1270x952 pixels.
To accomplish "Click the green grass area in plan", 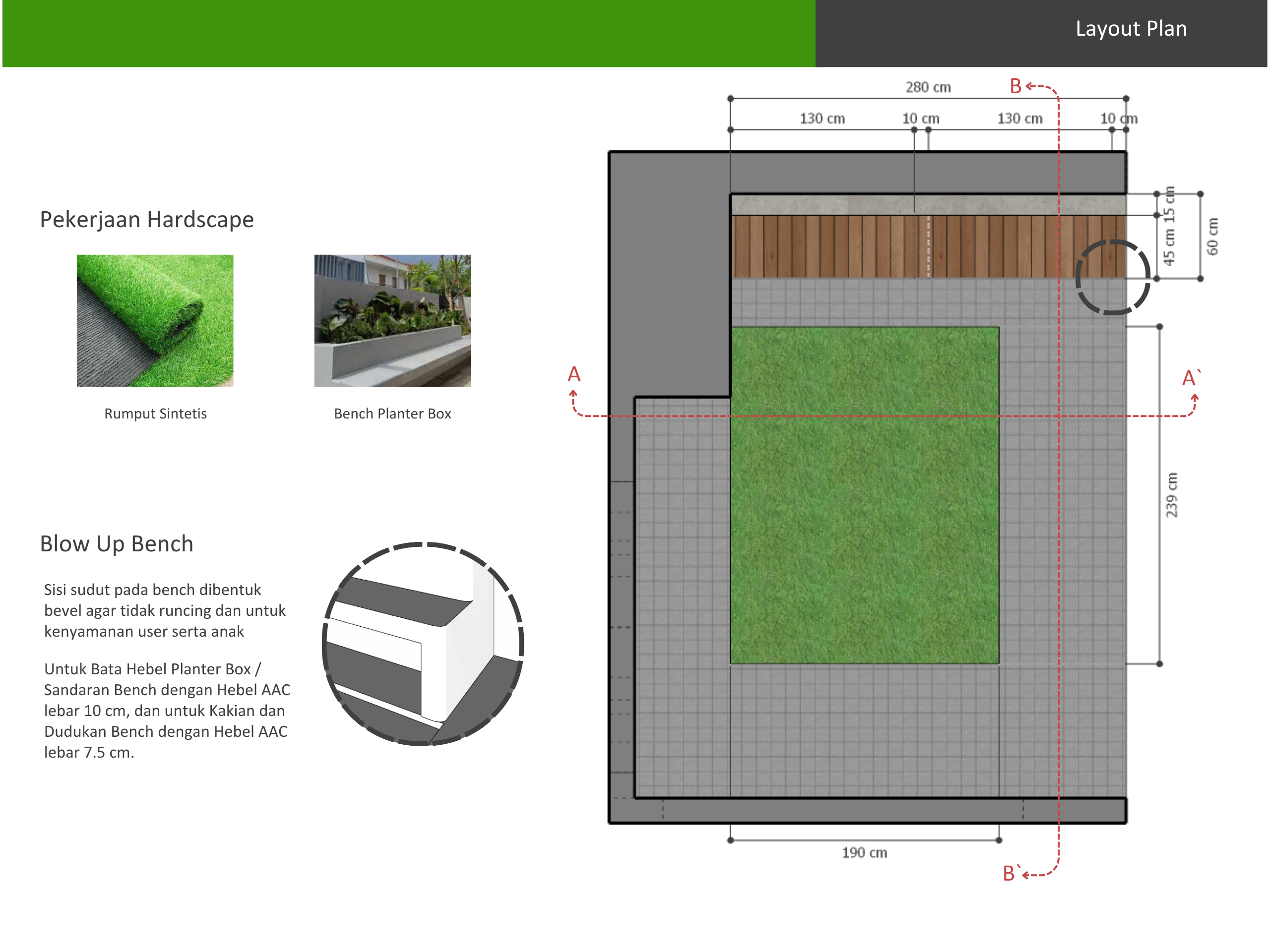I will (865, 495).
